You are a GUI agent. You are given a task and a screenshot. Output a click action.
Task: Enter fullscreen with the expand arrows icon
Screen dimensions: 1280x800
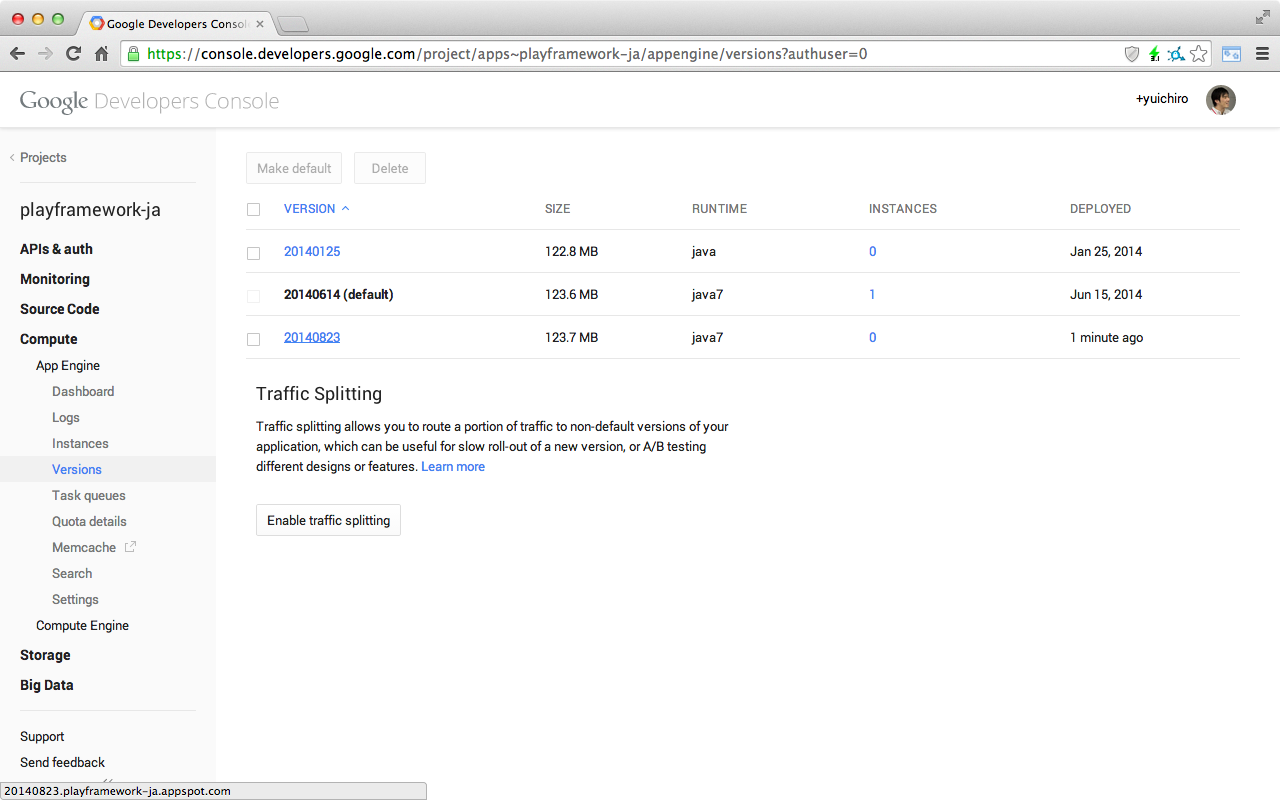tap(1262, 17)
